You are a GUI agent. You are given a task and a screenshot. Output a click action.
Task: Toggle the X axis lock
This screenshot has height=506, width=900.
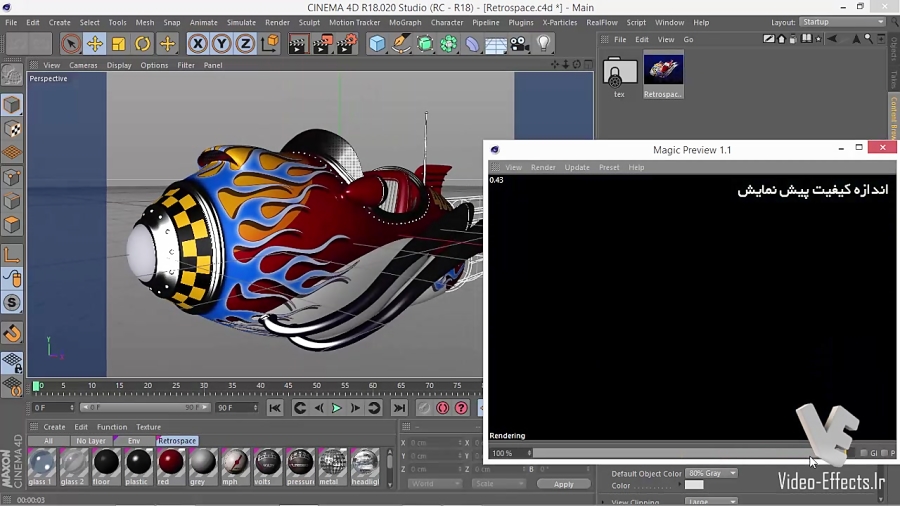click(197, 44)
